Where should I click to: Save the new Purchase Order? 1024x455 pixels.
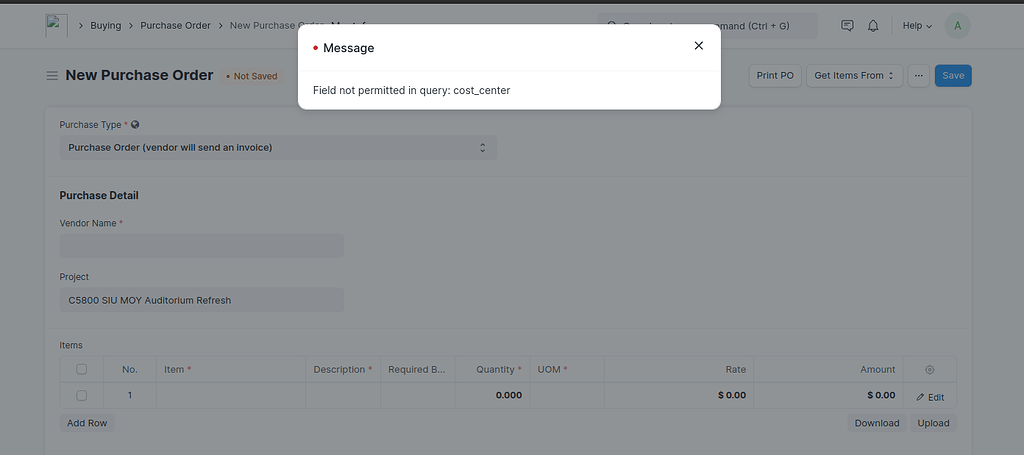tap(953, 76)
